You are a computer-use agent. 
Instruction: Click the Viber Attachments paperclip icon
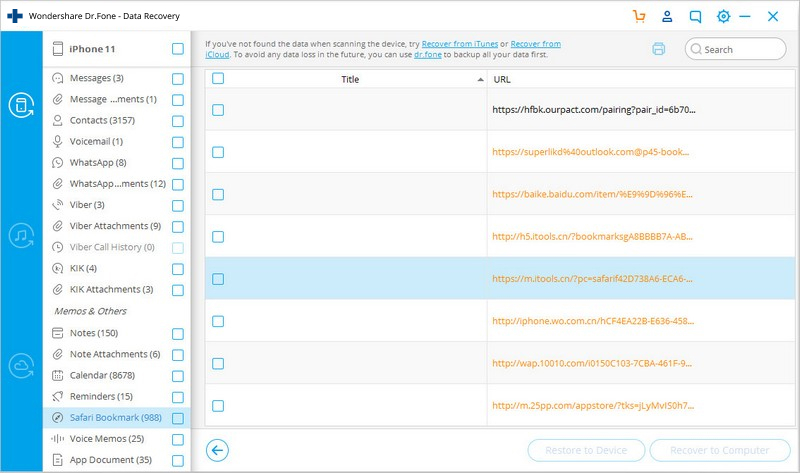[x=58, y=226]
